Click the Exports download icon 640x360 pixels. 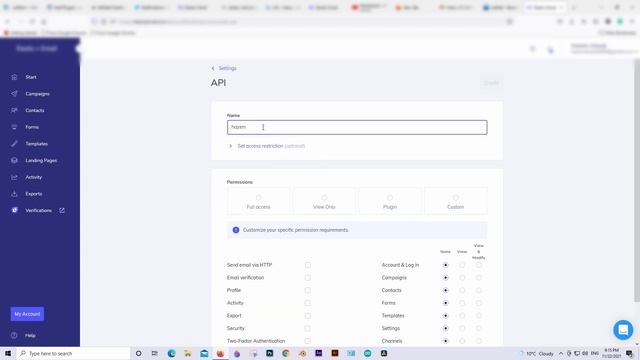pyautogui.click(x=14, y=194)
